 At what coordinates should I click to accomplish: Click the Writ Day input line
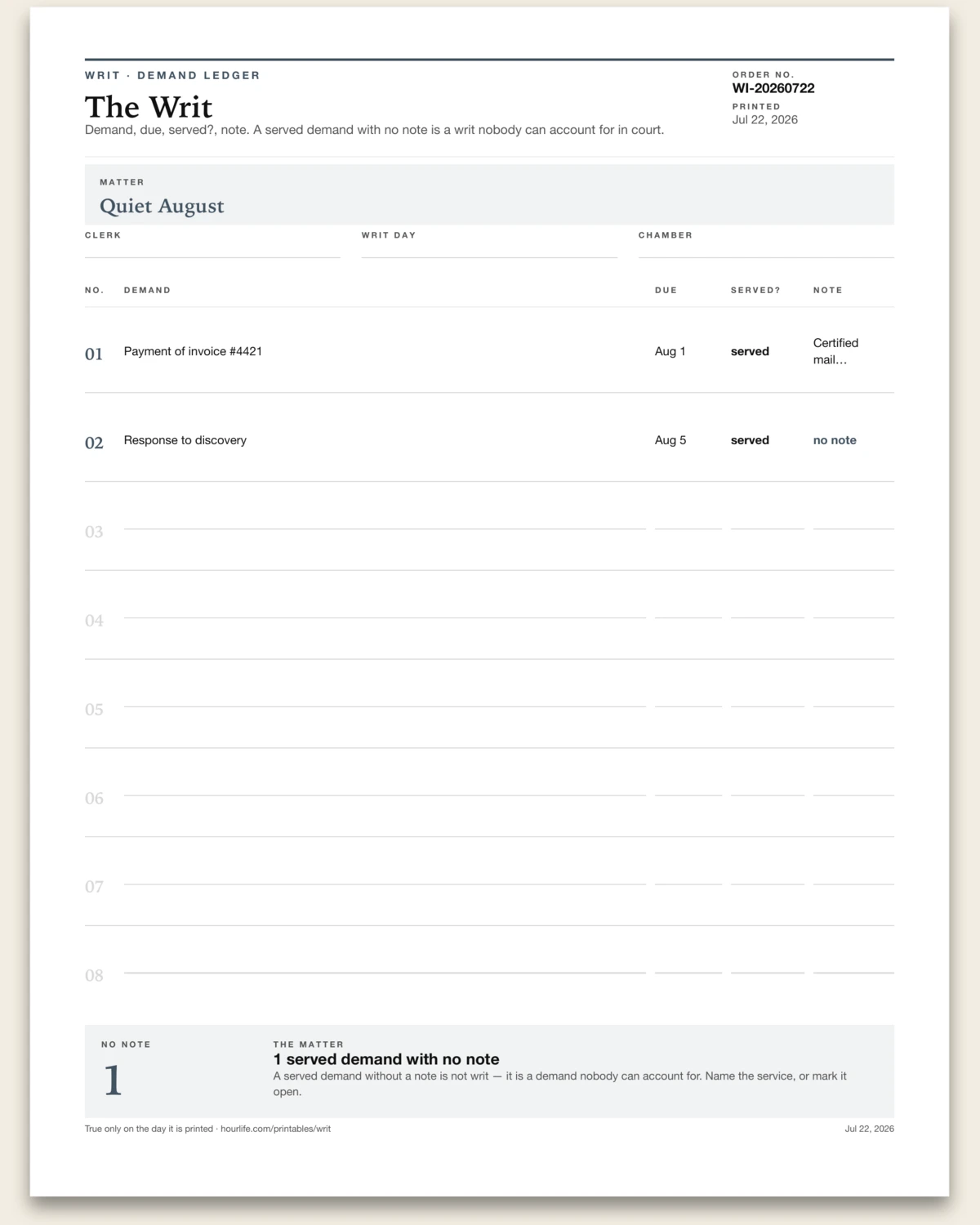coord(489,250)
